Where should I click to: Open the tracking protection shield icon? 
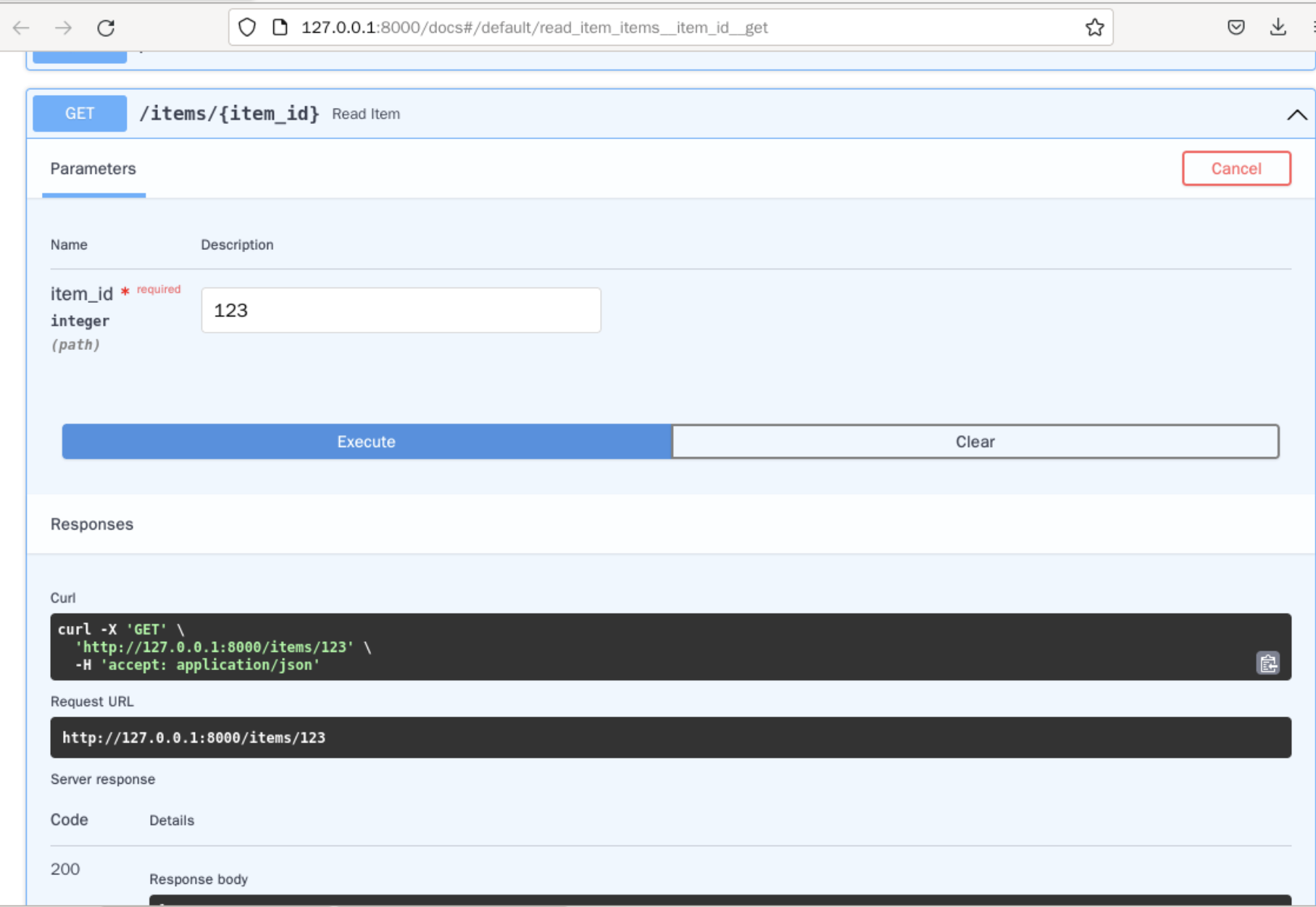247,28
